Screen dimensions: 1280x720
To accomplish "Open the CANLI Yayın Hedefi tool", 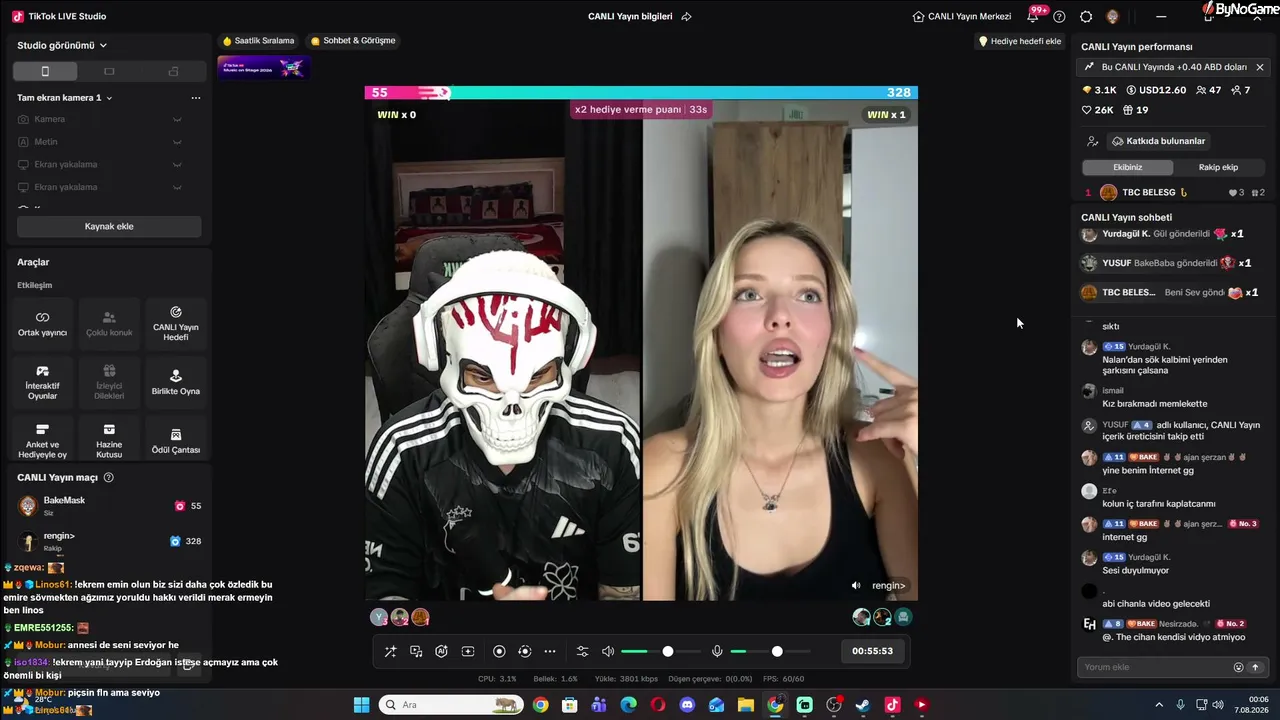I will 175,323.
